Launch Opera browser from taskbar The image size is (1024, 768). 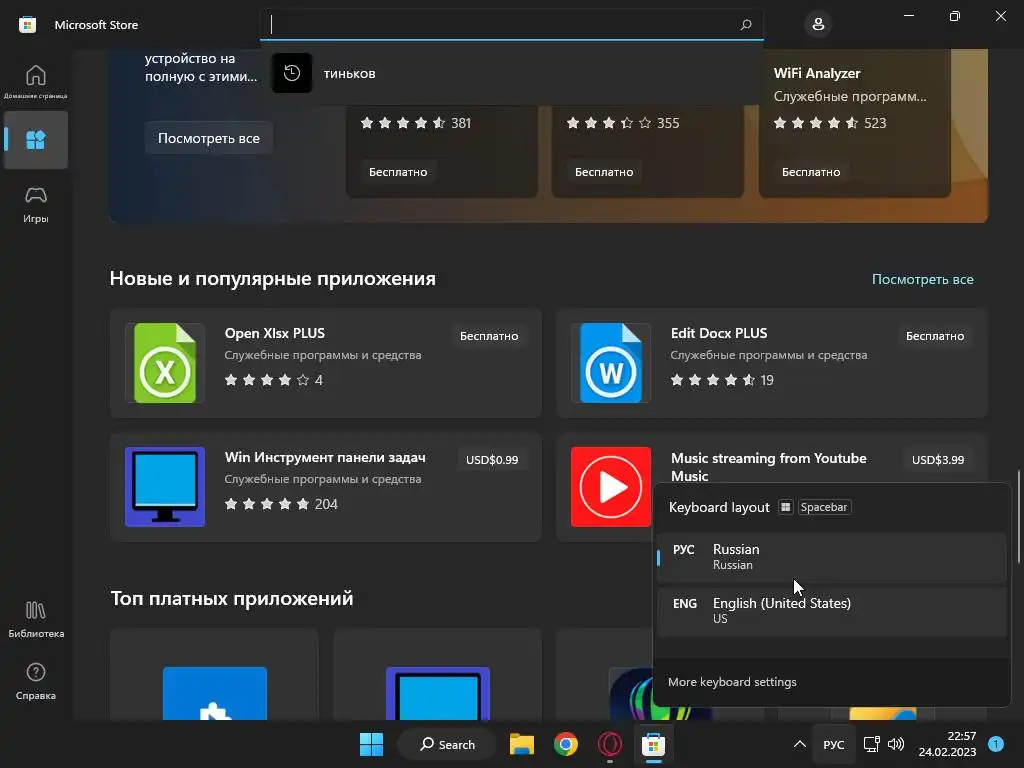point(609,744)
